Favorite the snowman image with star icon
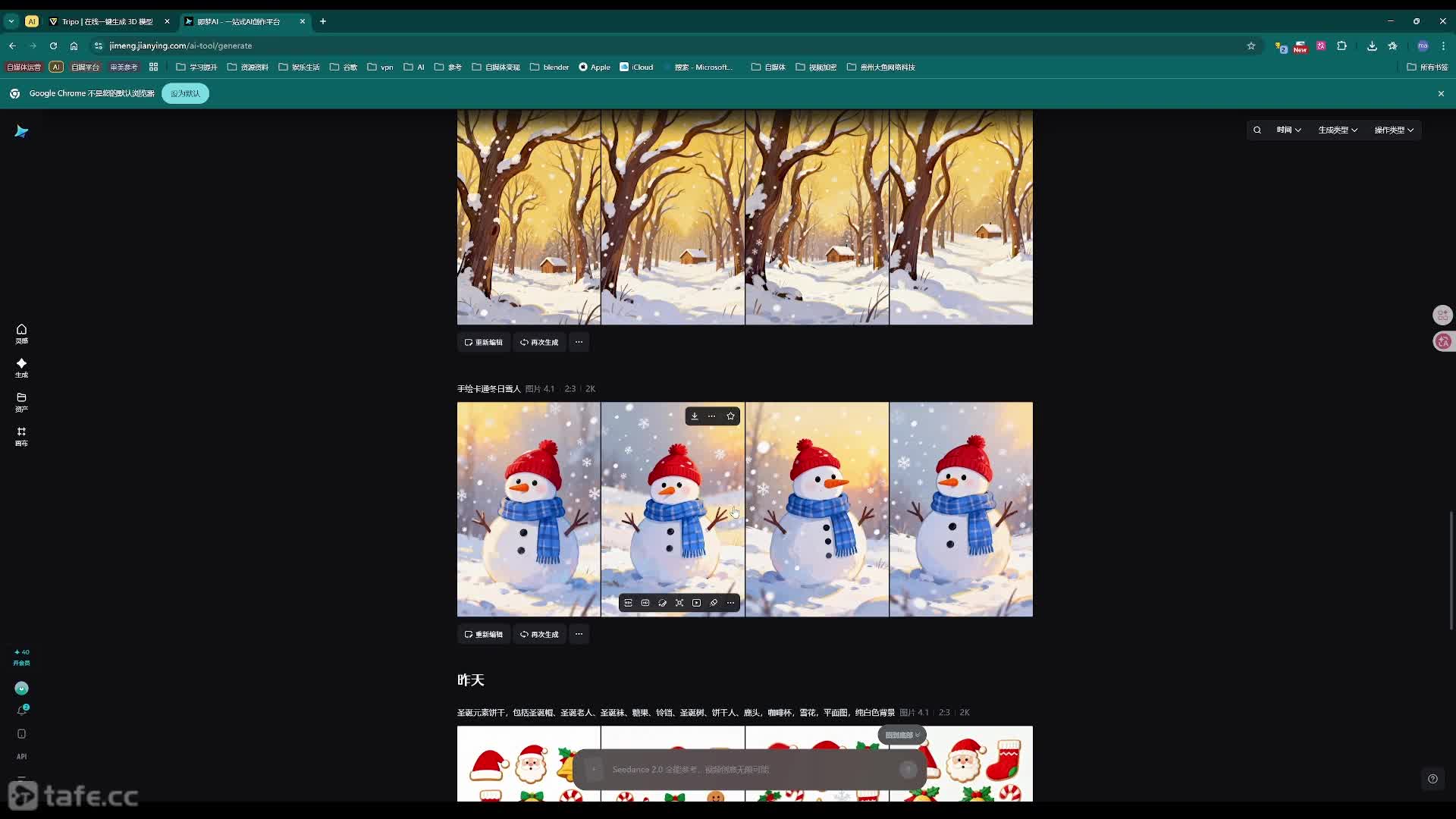This screenshot has width=1456, height=819. [730, 416]
